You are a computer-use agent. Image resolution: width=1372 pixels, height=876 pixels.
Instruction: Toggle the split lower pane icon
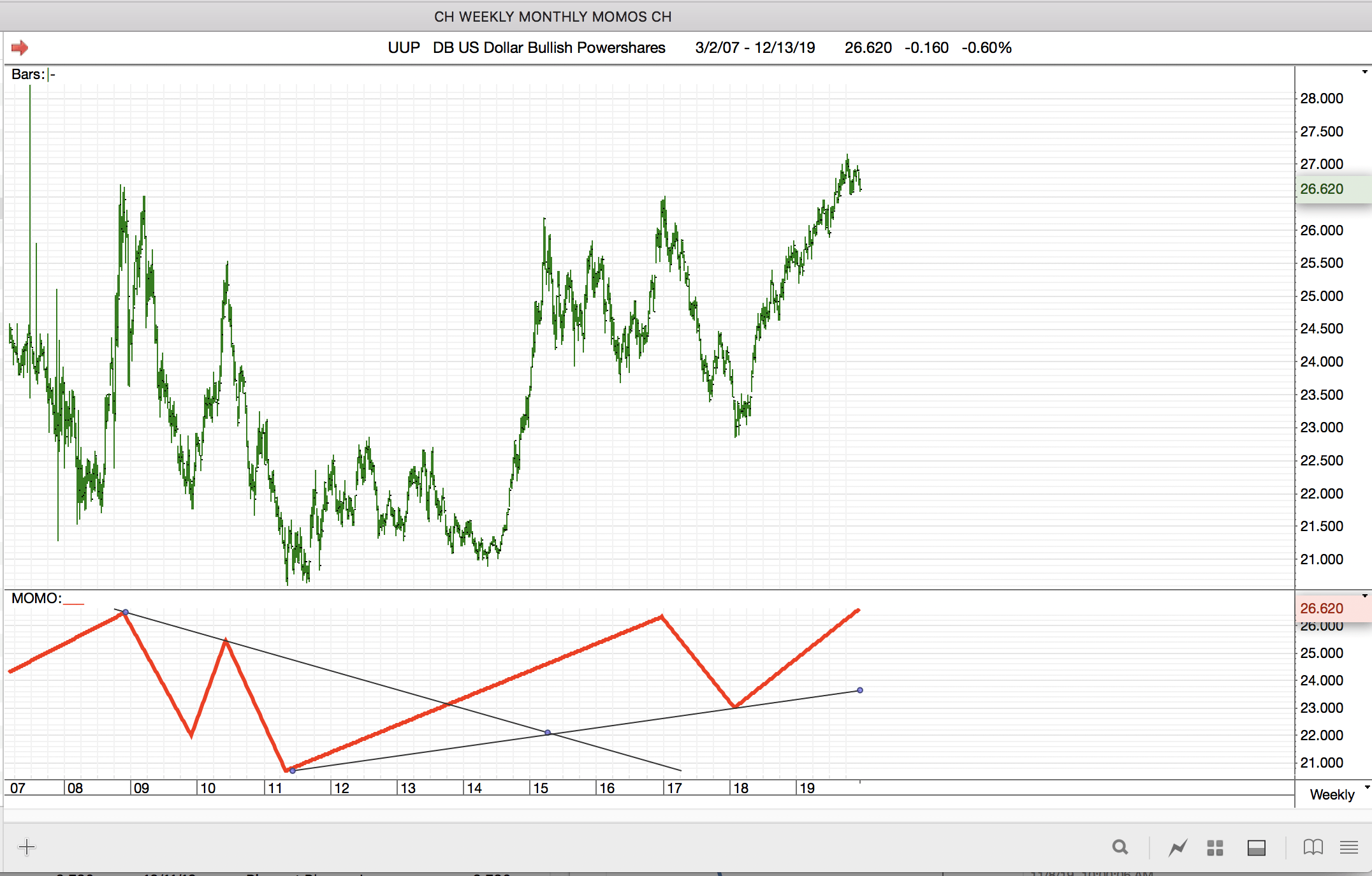[x=1256, y=847]
